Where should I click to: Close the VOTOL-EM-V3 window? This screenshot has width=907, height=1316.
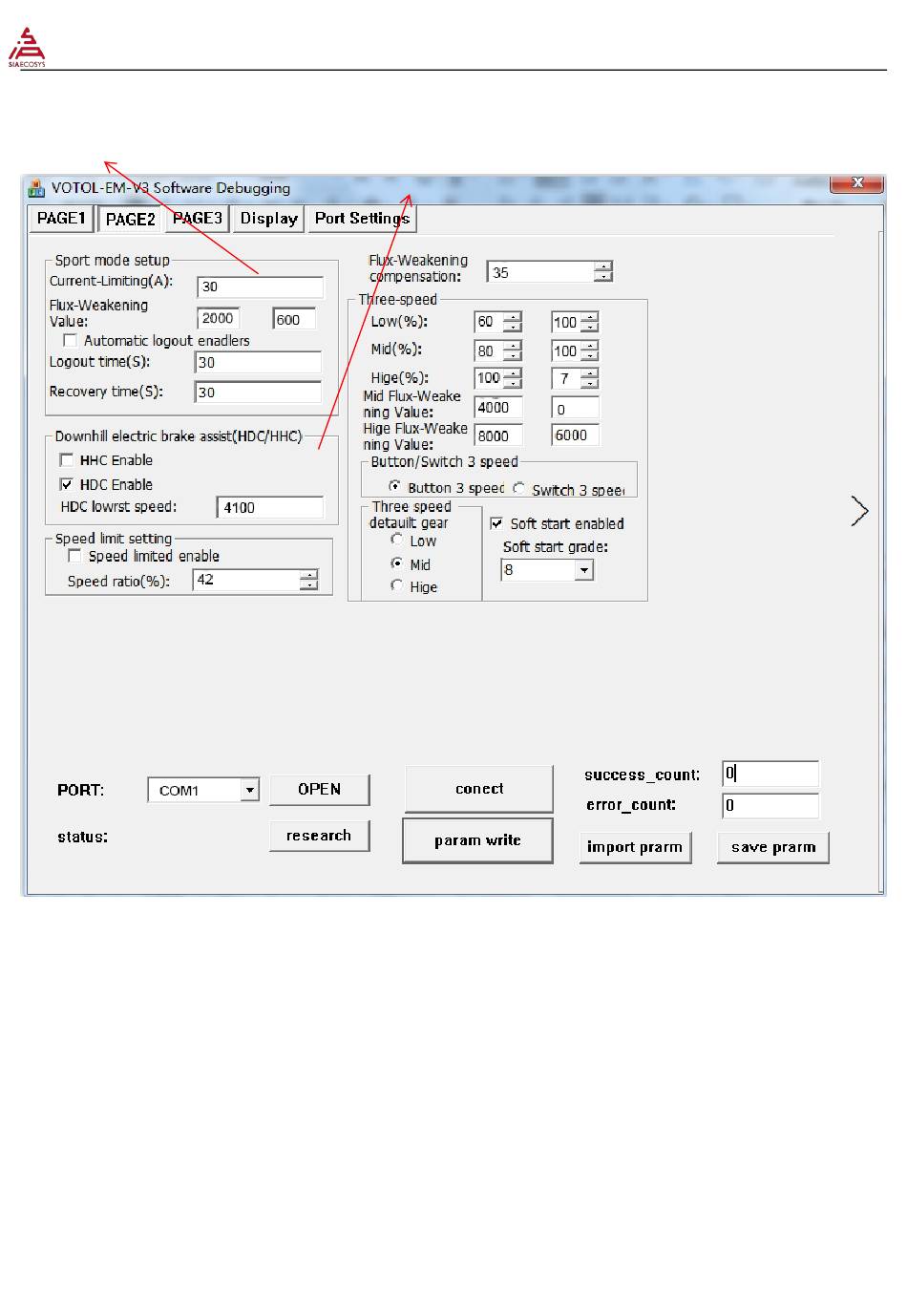point(856,182)
